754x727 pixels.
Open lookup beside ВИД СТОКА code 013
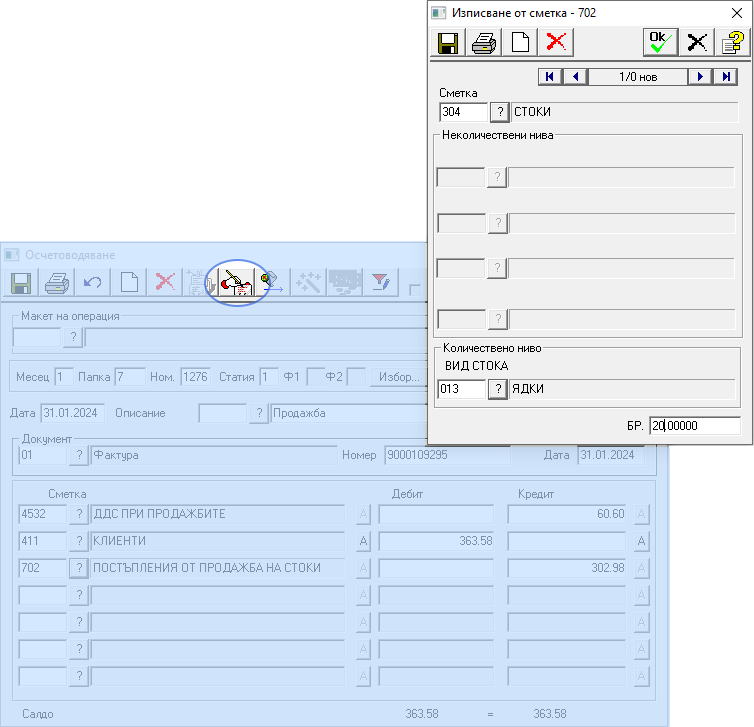[499, 389]
